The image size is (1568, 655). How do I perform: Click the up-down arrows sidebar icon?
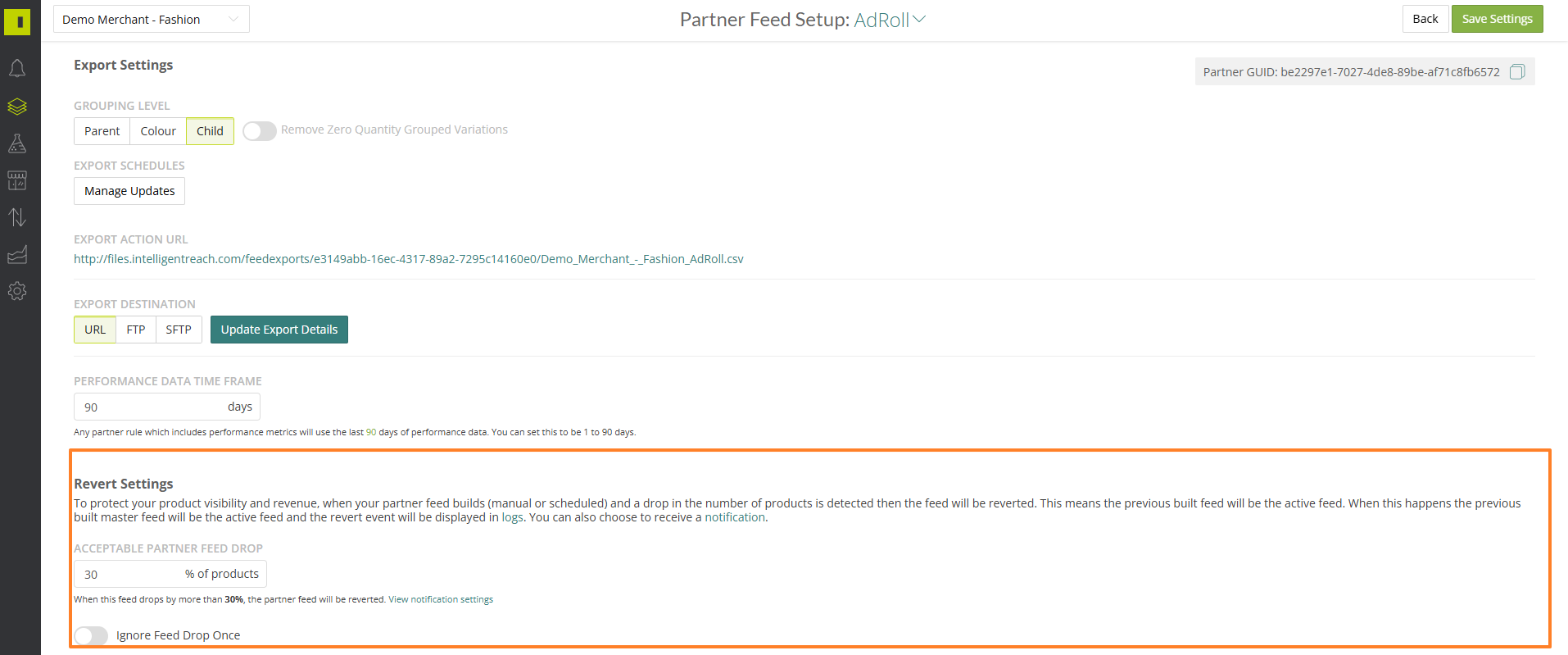17,217
